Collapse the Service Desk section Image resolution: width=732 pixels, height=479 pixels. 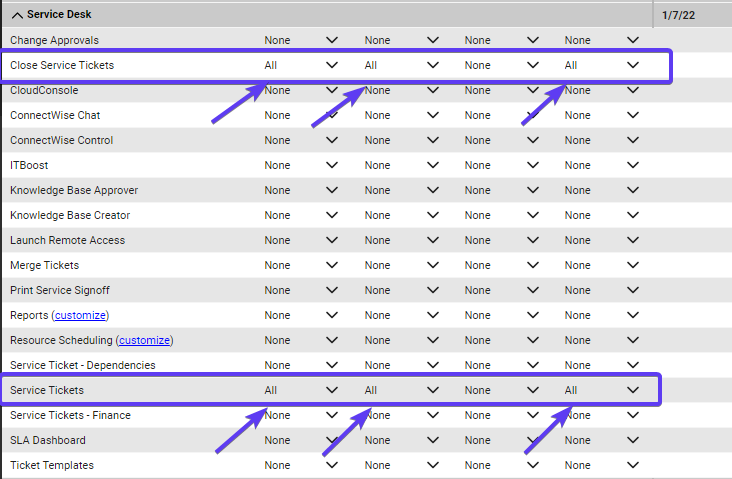click(17, 15)
